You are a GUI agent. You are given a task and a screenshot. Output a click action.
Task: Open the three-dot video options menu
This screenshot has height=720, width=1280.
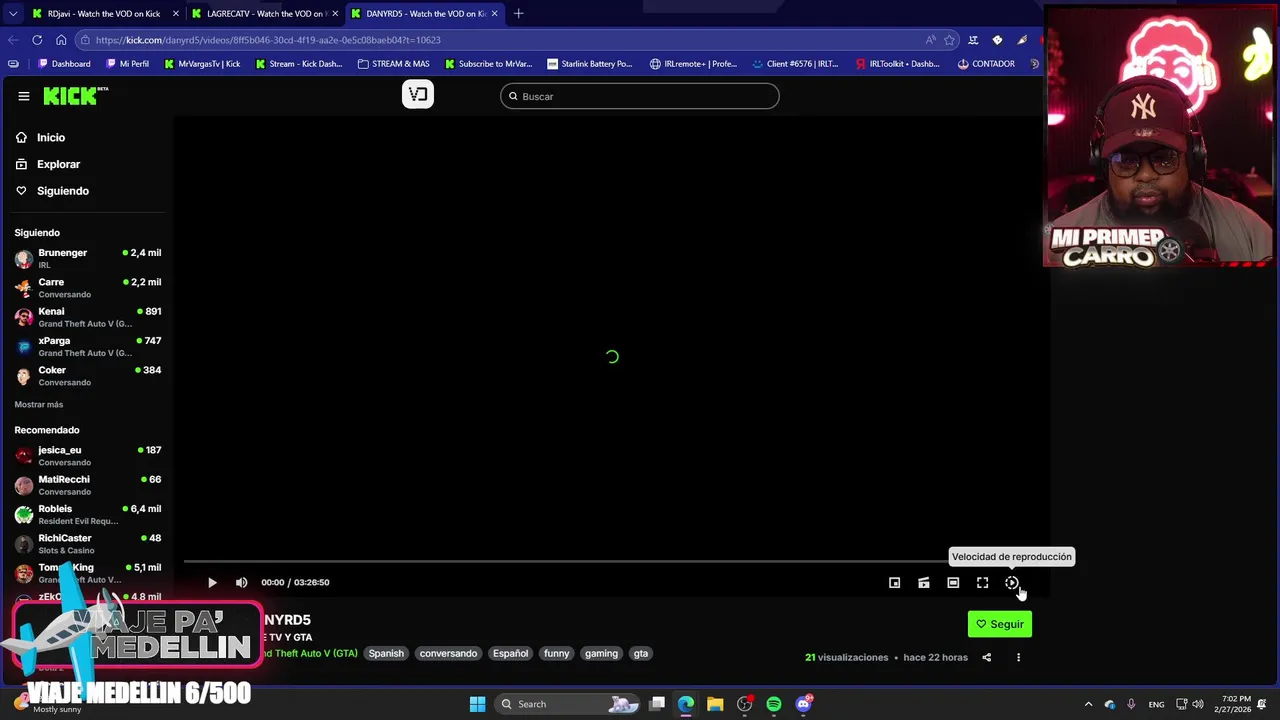pos(1018,657)
